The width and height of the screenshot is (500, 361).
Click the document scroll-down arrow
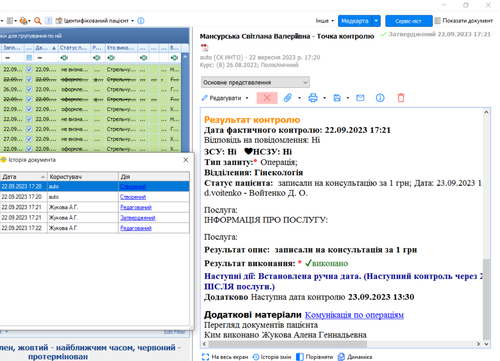pos(486,344)
